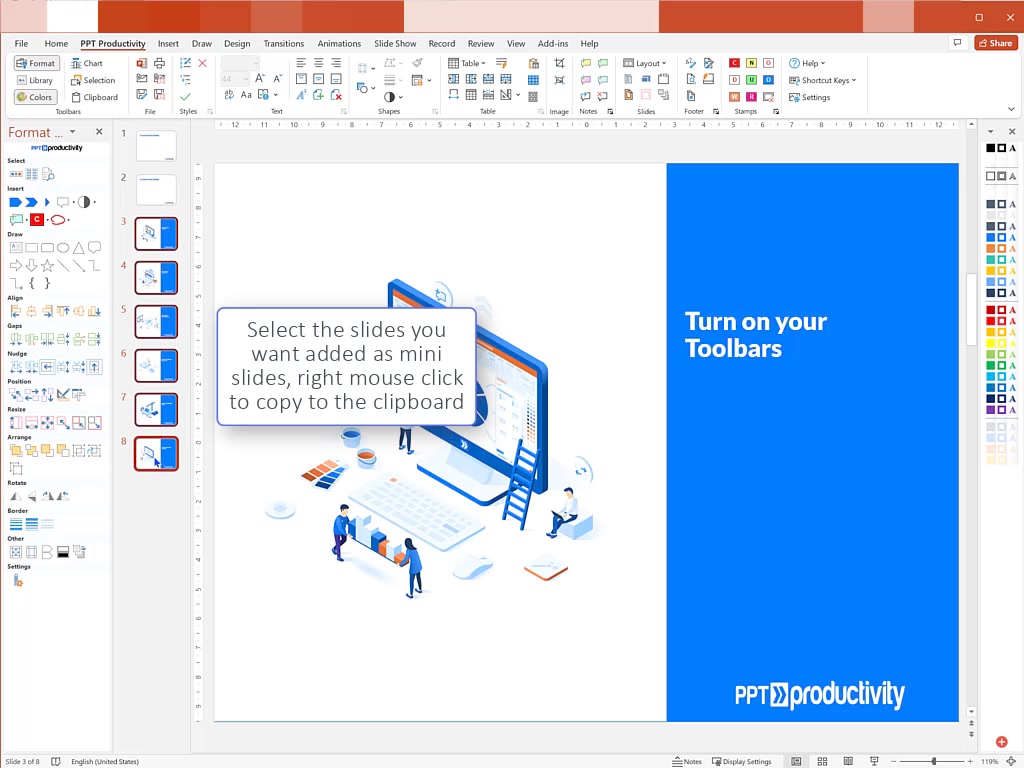Select the purple fill color swatch
This screenshot has width=1024, height=768.
tap(990, 409)
